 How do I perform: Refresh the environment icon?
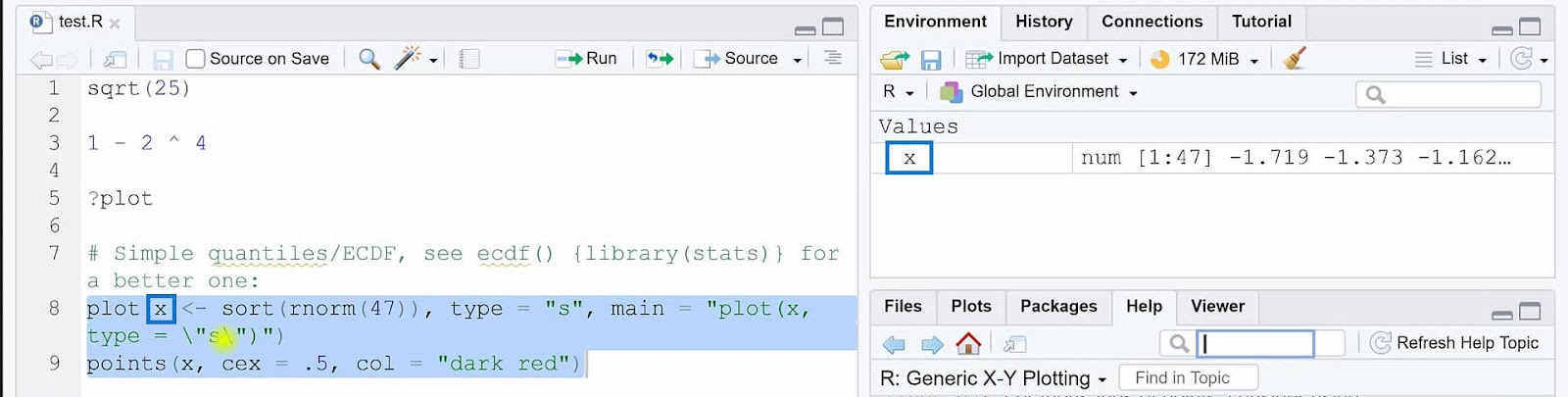tap(1521, 59)
